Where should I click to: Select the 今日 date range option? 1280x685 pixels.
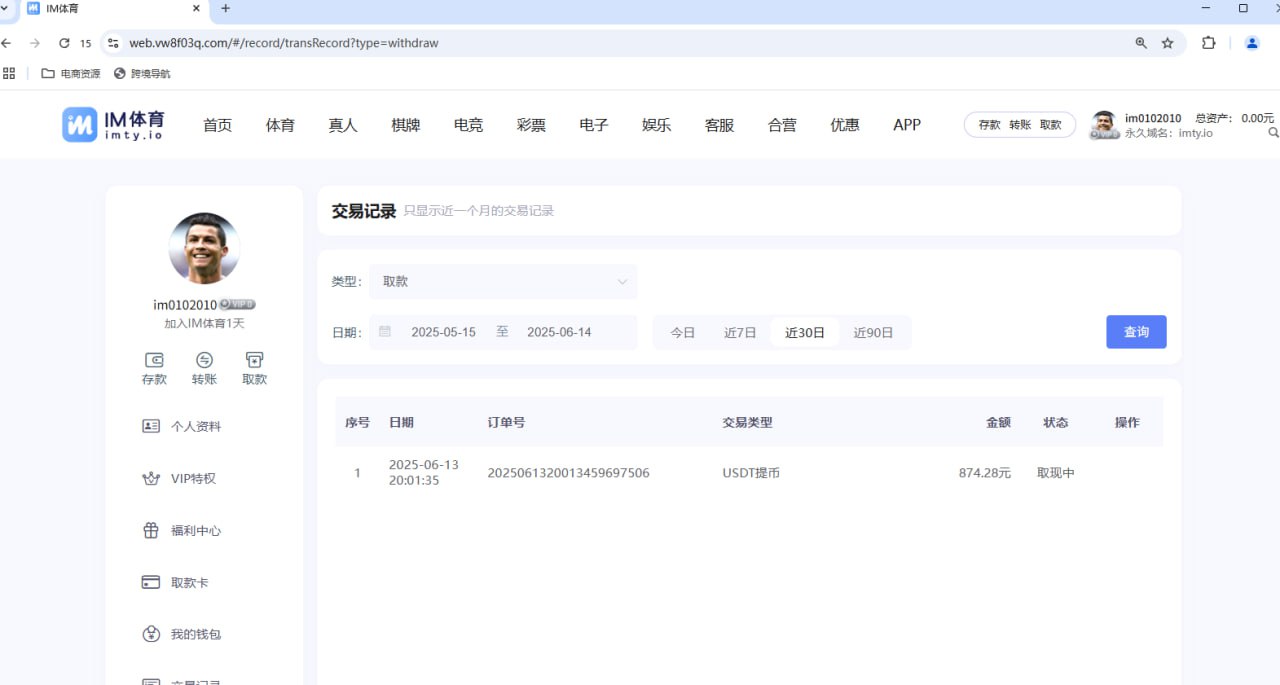682,333
